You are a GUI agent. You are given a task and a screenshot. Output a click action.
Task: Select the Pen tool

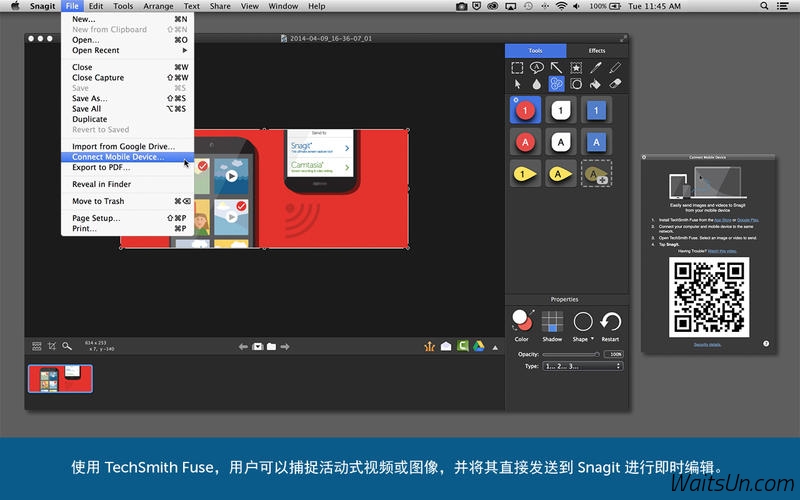tap(595, 67)
